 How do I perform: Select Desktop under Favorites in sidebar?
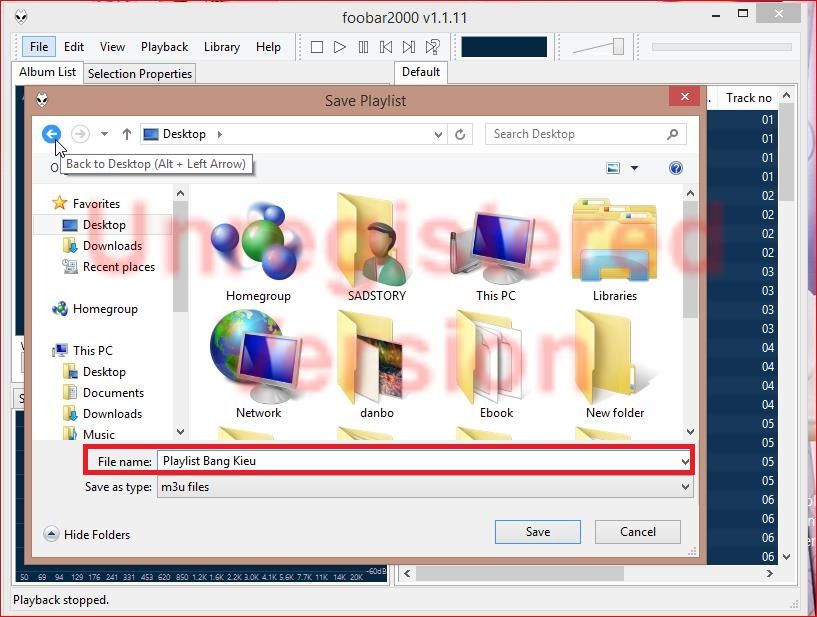tap(104, 225)
